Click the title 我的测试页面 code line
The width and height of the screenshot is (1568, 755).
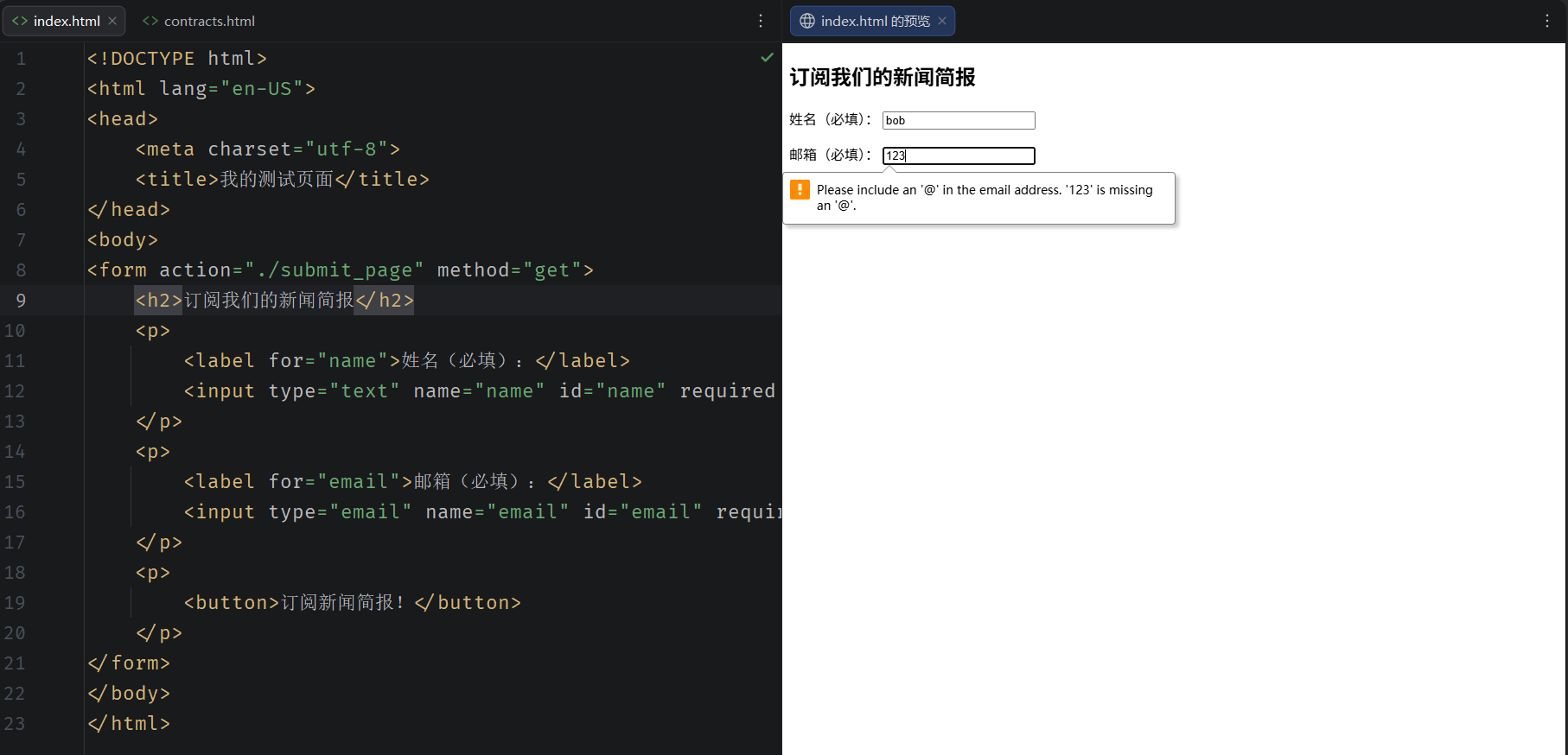tap(282, 180)
